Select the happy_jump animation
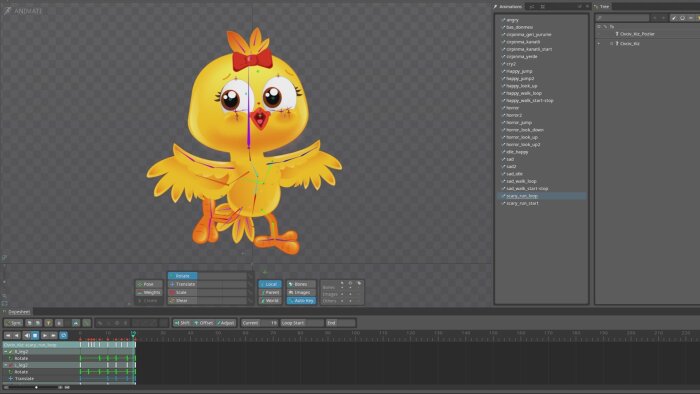Screen dimensions: 700x394 pos(519,71)
